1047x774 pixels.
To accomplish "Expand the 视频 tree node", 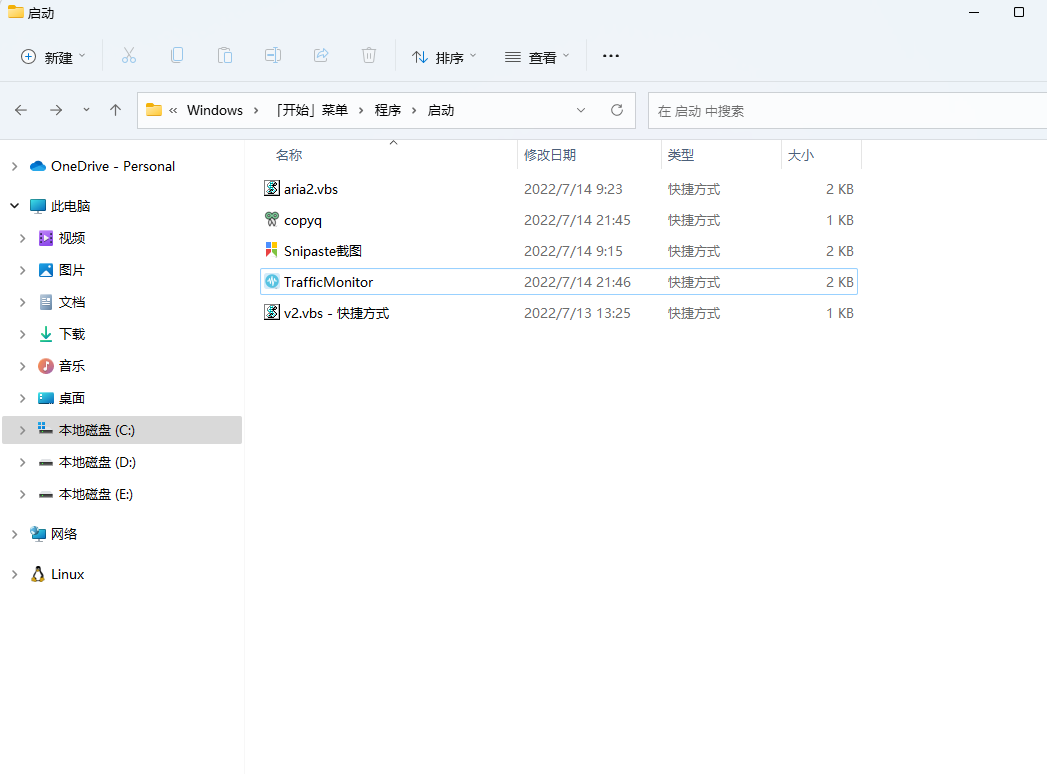I will [22, 238].
